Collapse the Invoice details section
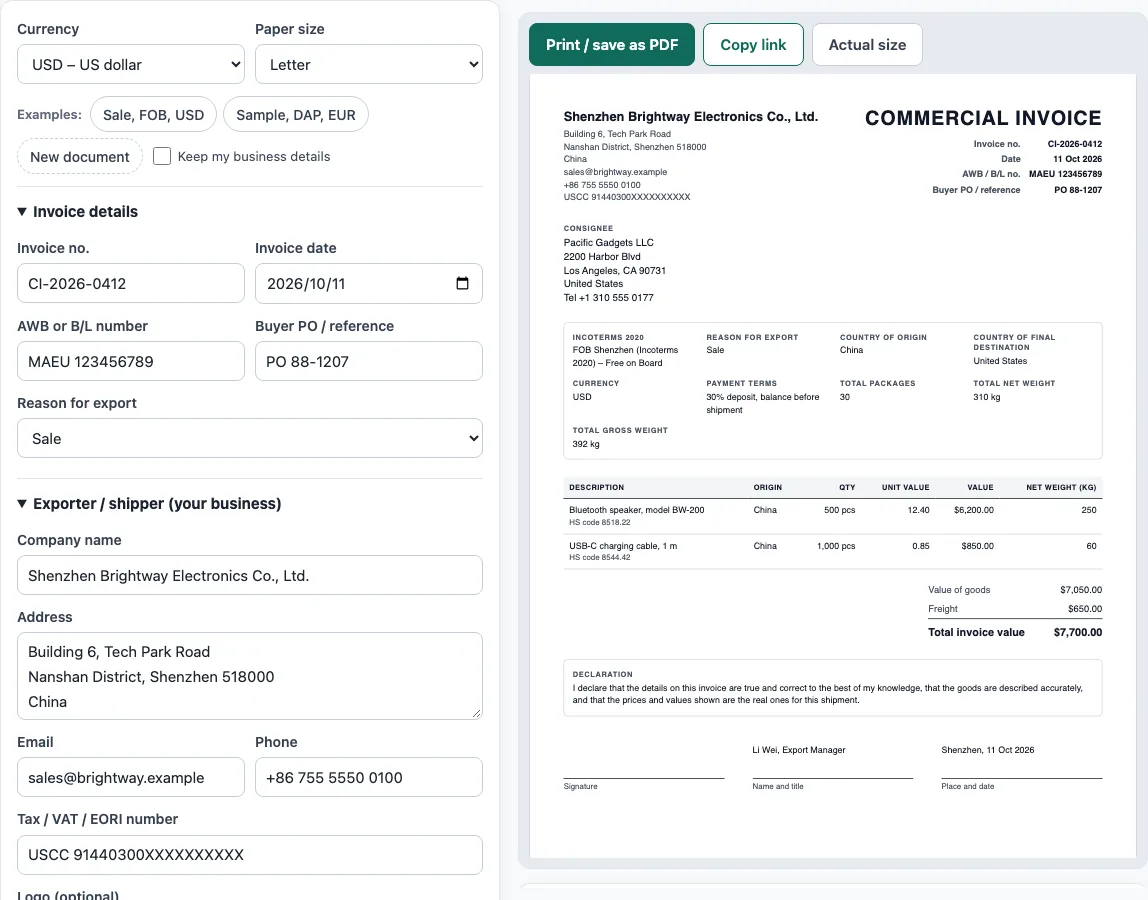The image size is (1148, 900). 78,212
